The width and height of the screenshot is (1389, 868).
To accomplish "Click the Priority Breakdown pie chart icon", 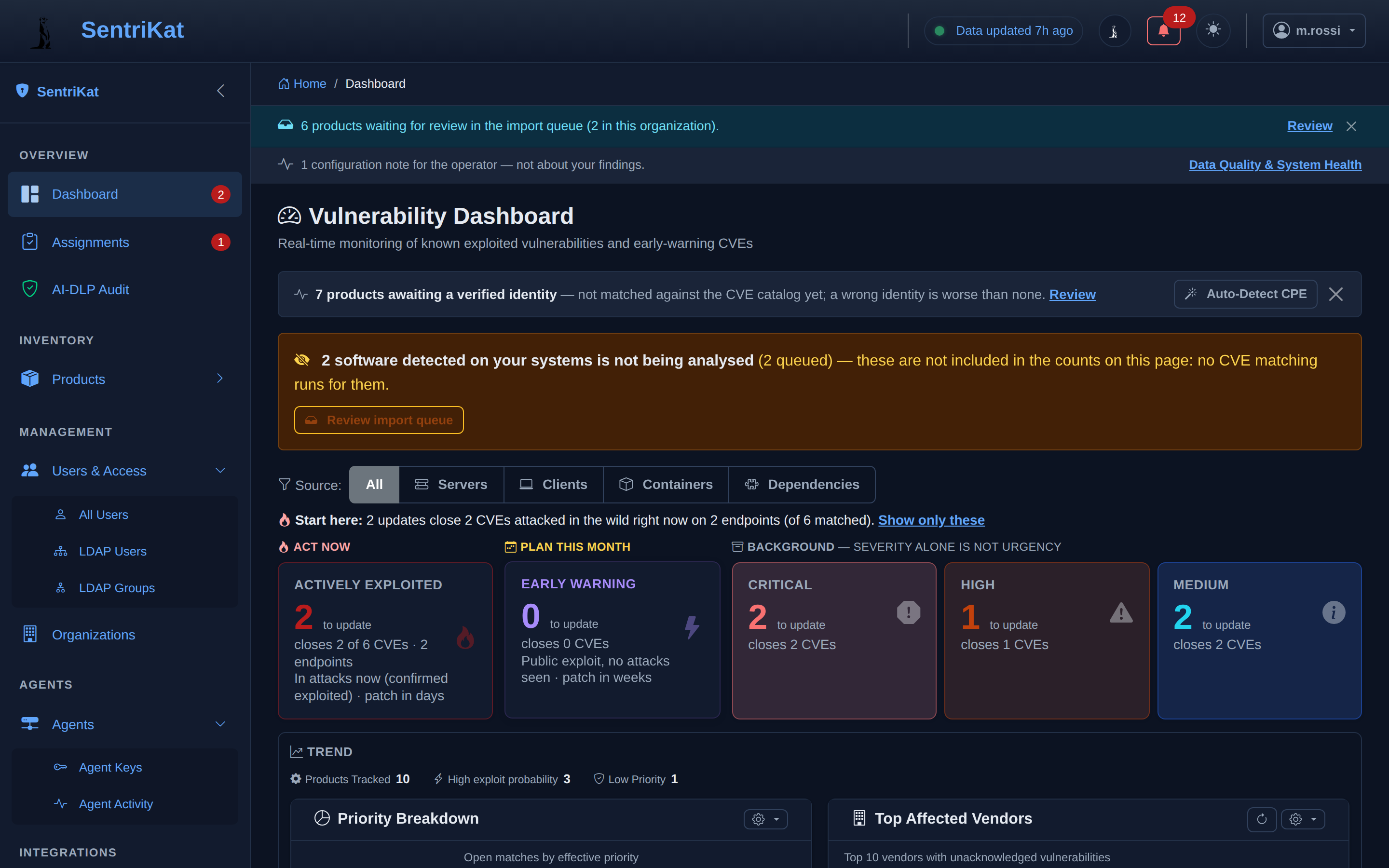I will [x=322, y=818].
